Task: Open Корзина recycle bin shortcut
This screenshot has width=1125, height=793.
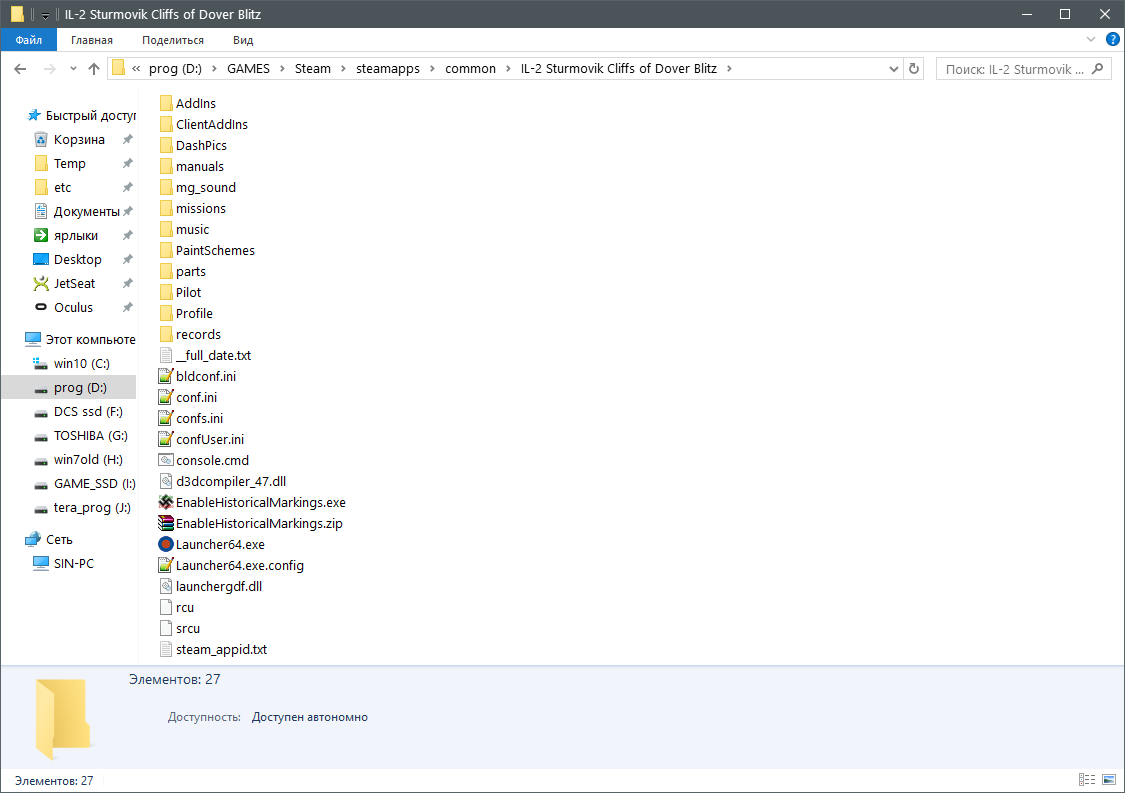Action: 79,139
